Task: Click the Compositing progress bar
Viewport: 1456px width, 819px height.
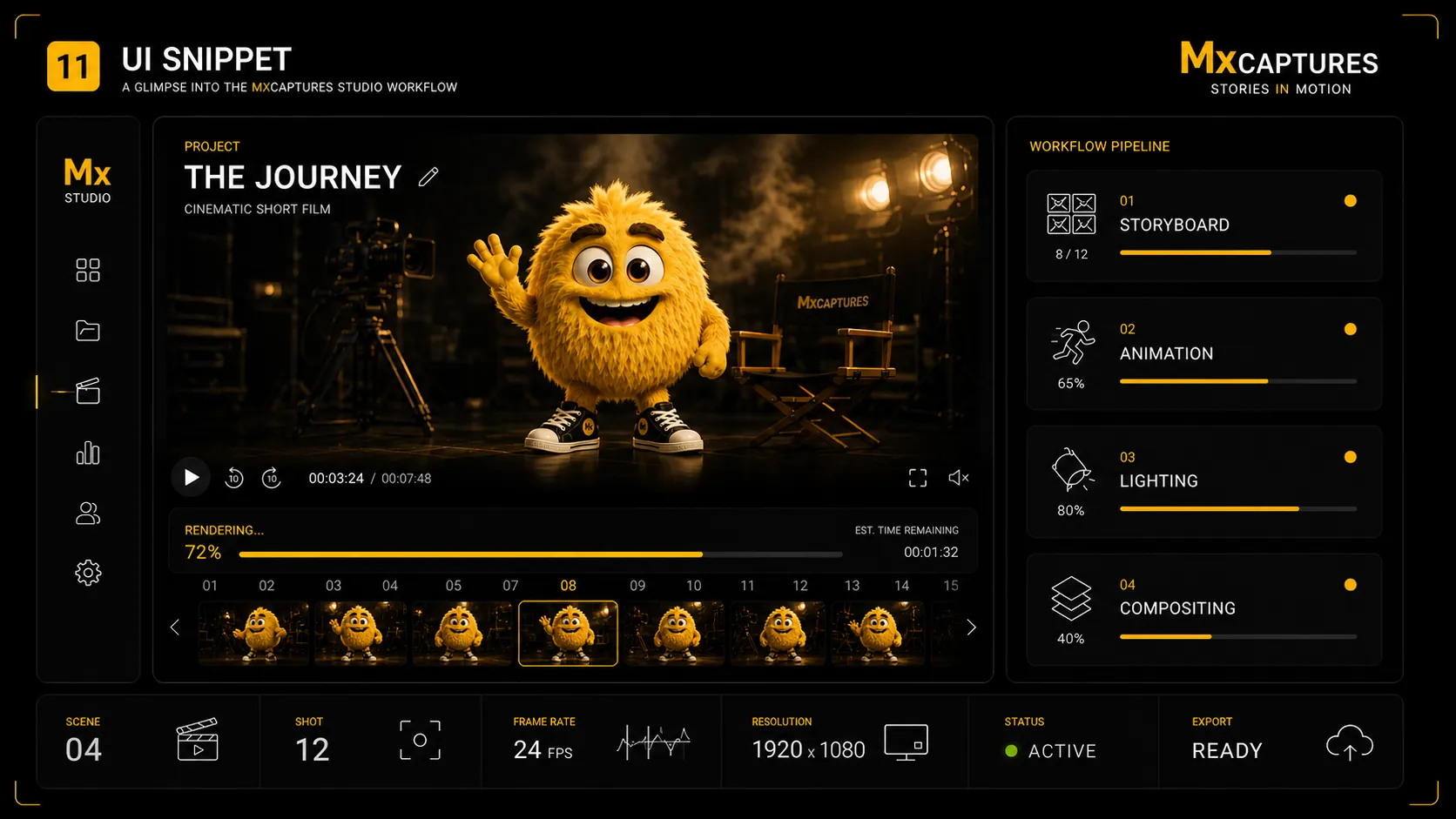Action: pos(1238,636)
